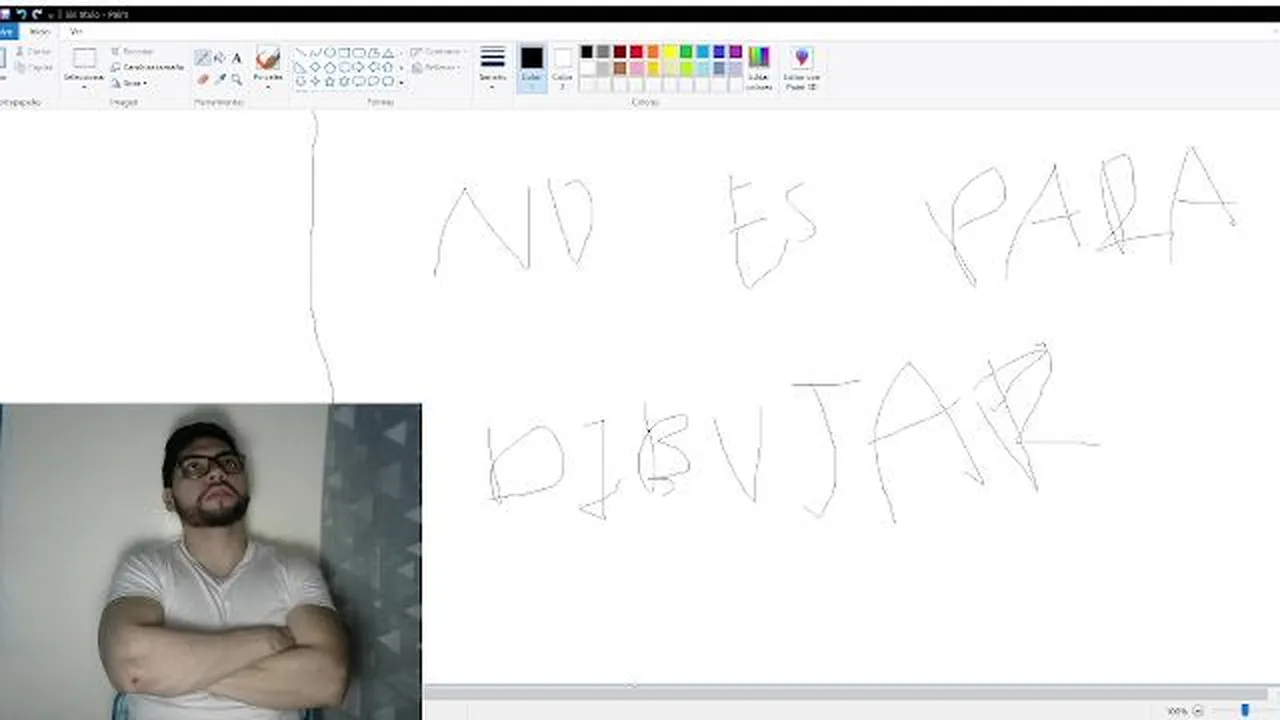
Task: Click the Crop button
Action: point(133,51)
